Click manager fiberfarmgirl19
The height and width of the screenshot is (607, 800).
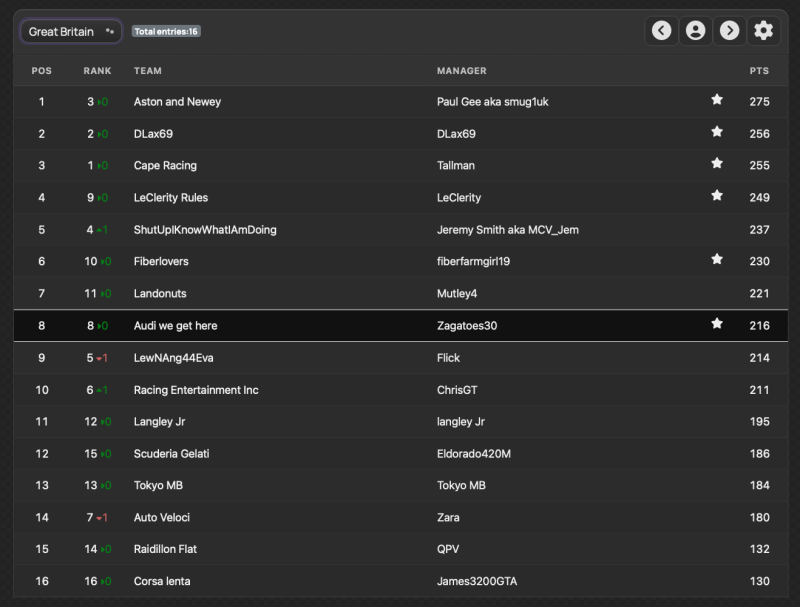[473, 262]
